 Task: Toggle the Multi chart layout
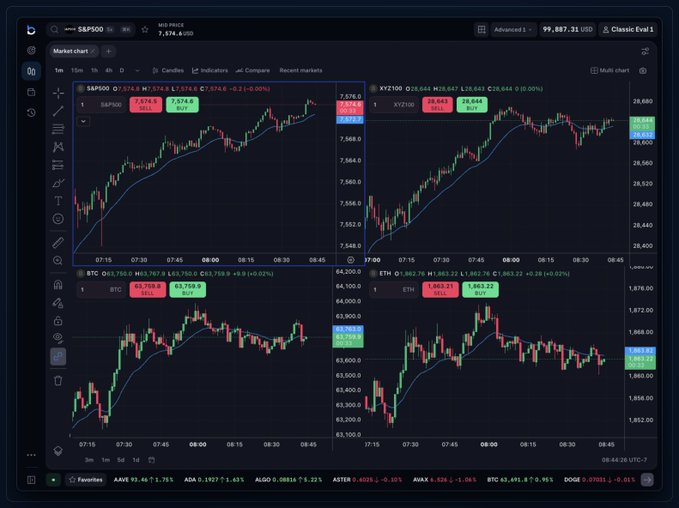pos(610,70)
